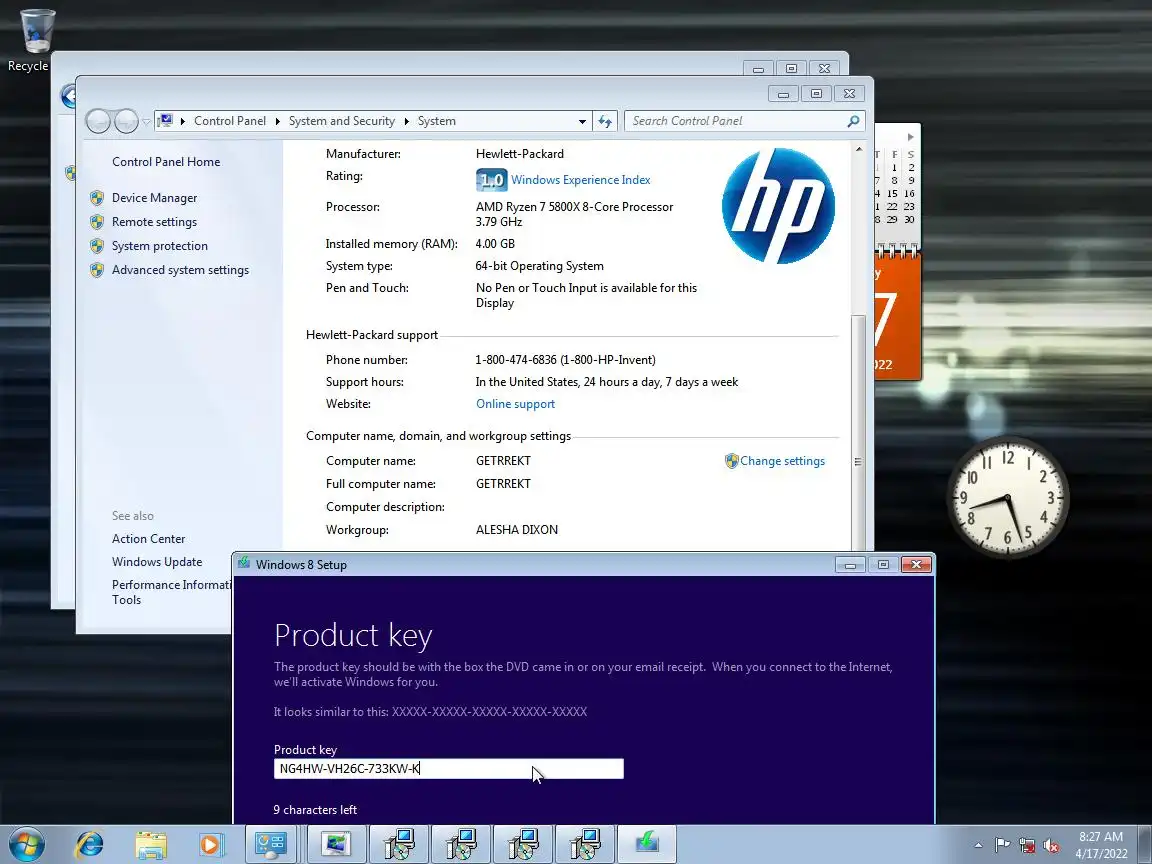
Task: Open Windows Media Player taskbar icon
Action: (x=211, y=845)
